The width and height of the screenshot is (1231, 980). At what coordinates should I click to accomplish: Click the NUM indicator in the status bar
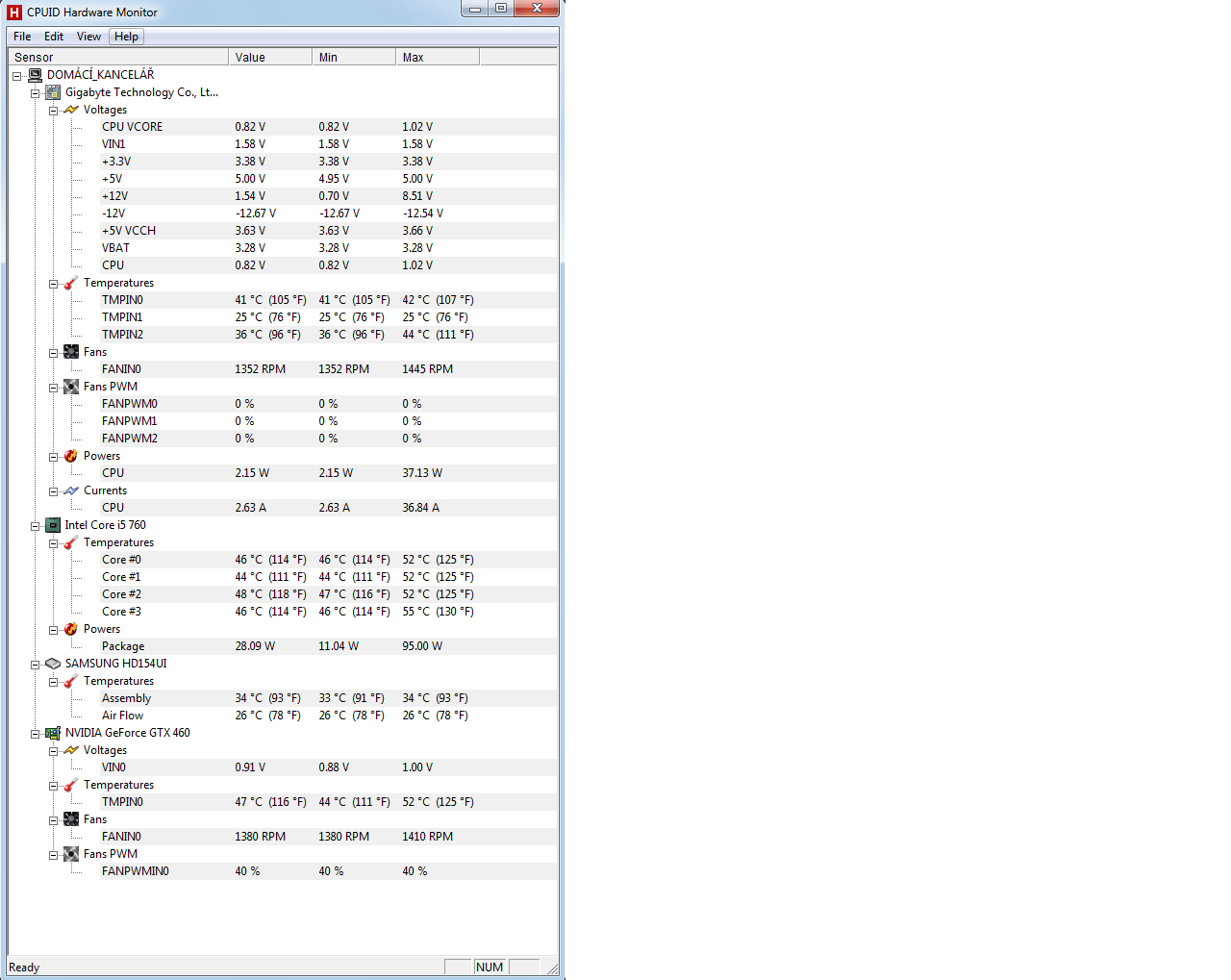[490, 967]
